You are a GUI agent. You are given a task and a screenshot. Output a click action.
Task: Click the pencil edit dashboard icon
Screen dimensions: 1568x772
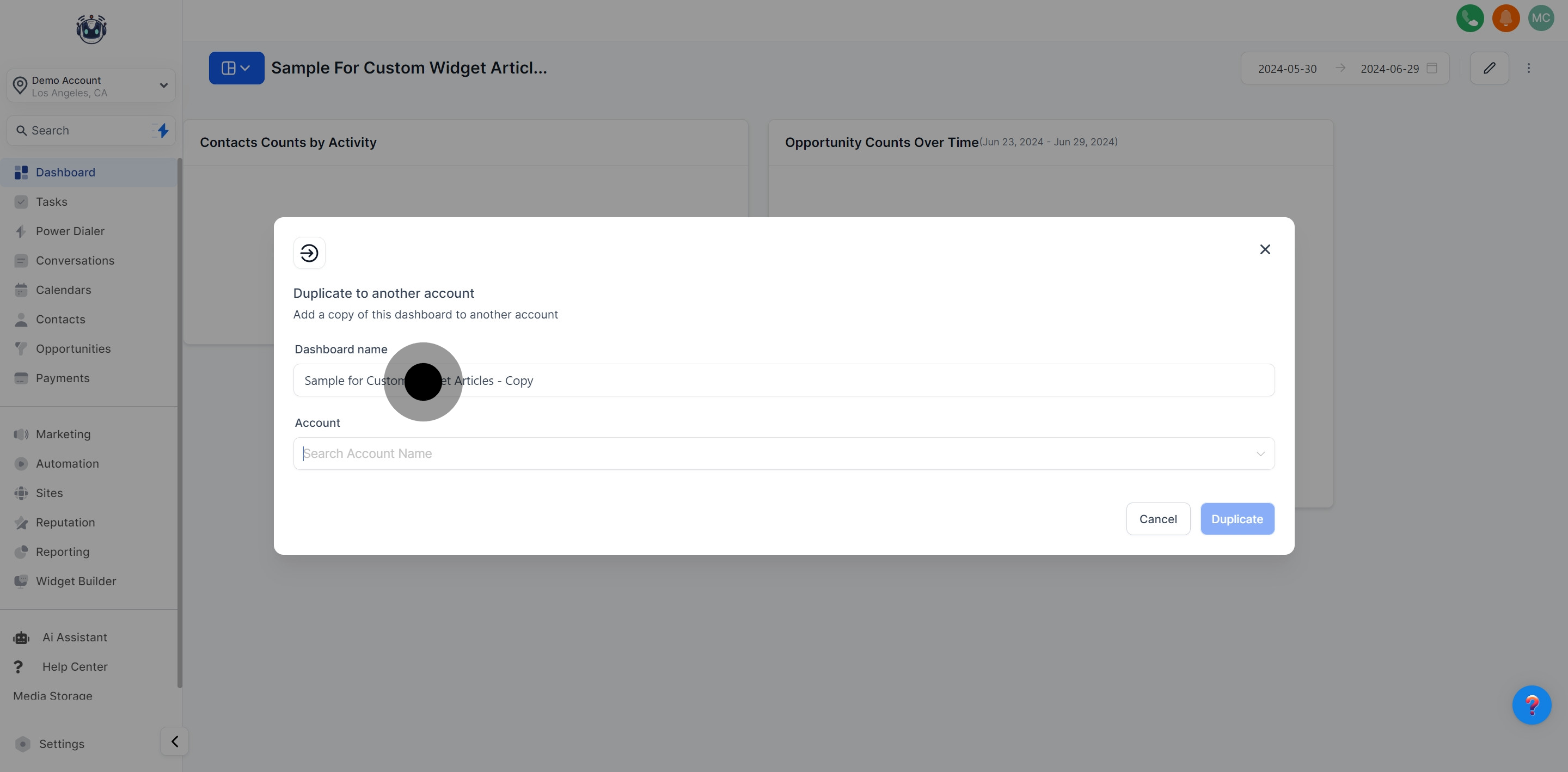pyautogui.click(x=1489, y=68)
